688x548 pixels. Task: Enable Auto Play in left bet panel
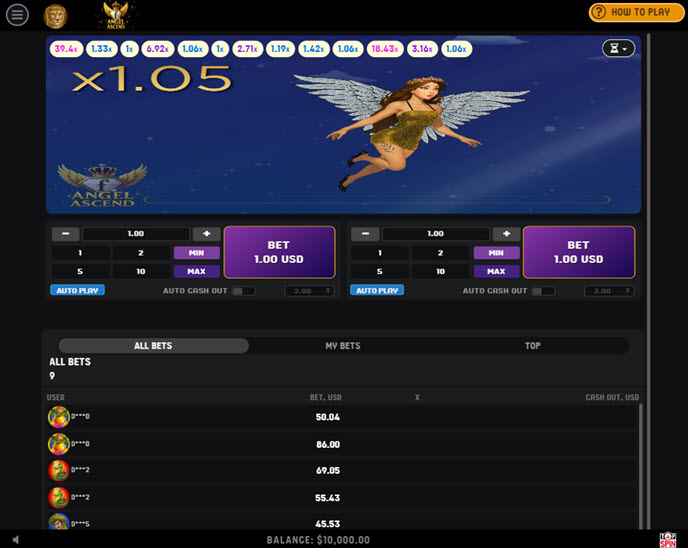click(77, 291)
